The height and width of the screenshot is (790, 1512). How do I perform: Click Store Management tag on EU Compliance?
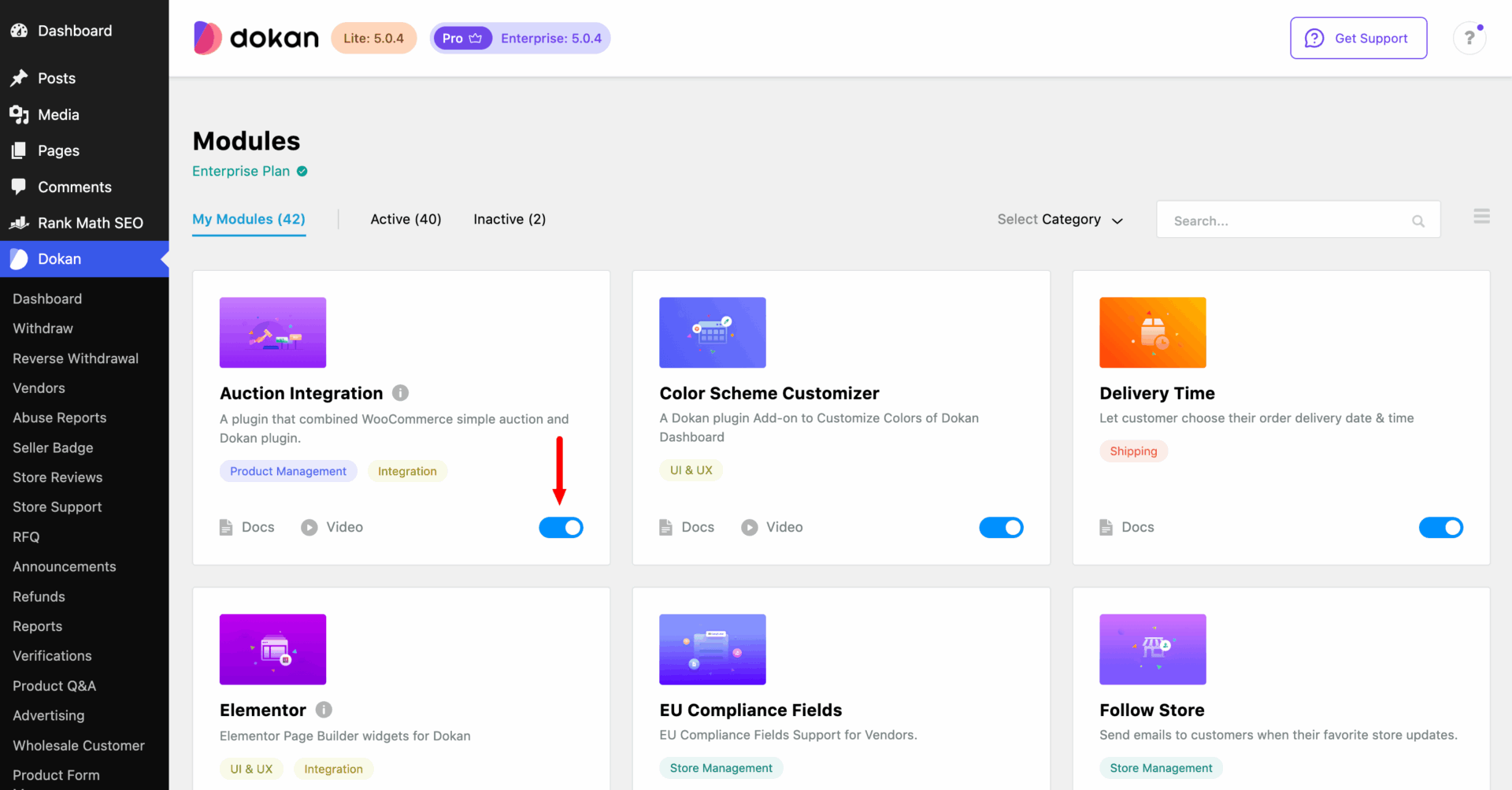coord(721,768)
